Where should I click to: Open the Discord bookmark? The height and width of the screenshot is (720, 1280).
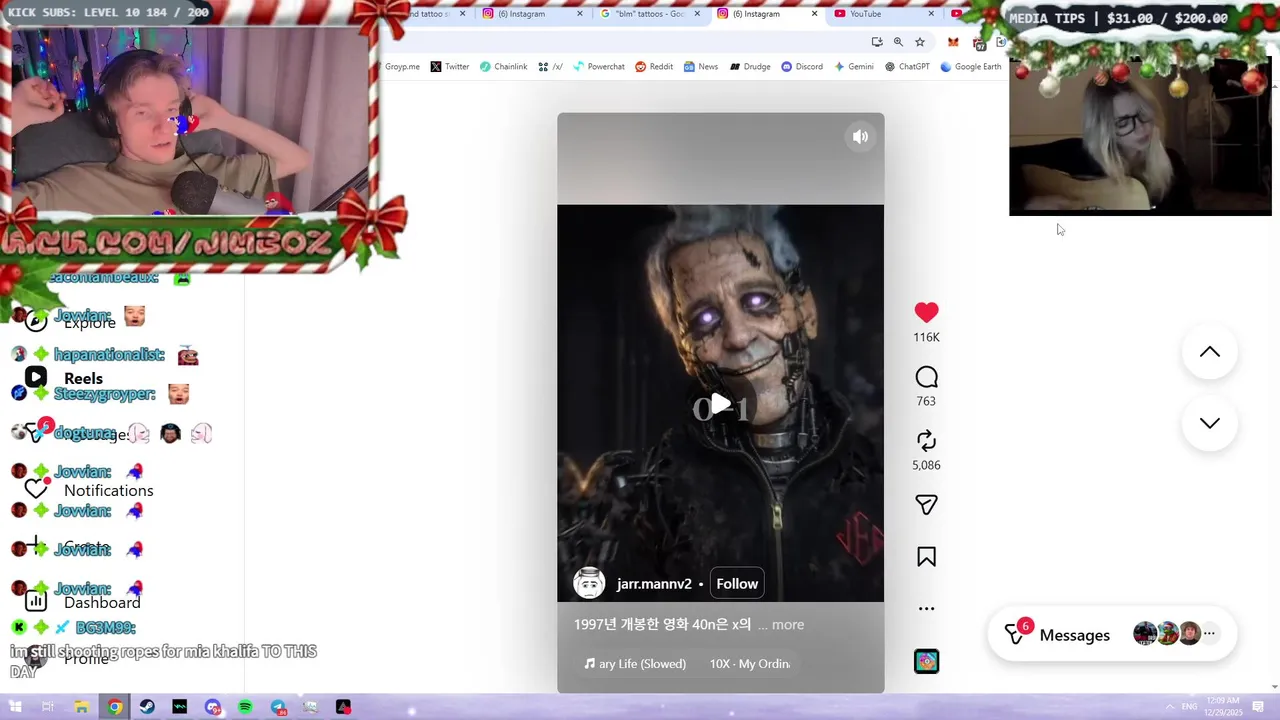point(802,67)
